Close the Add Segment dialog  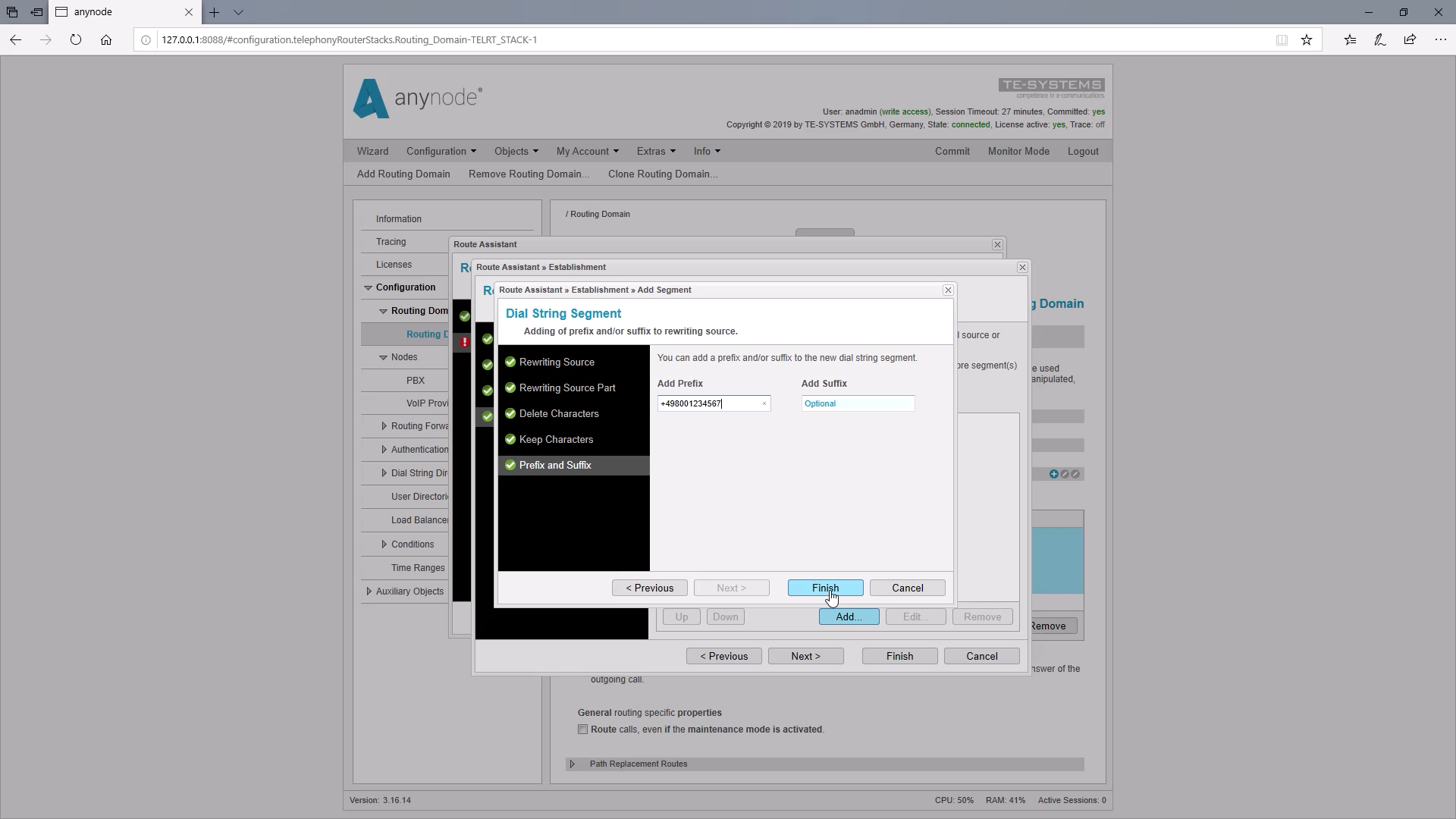click(948, 290)
